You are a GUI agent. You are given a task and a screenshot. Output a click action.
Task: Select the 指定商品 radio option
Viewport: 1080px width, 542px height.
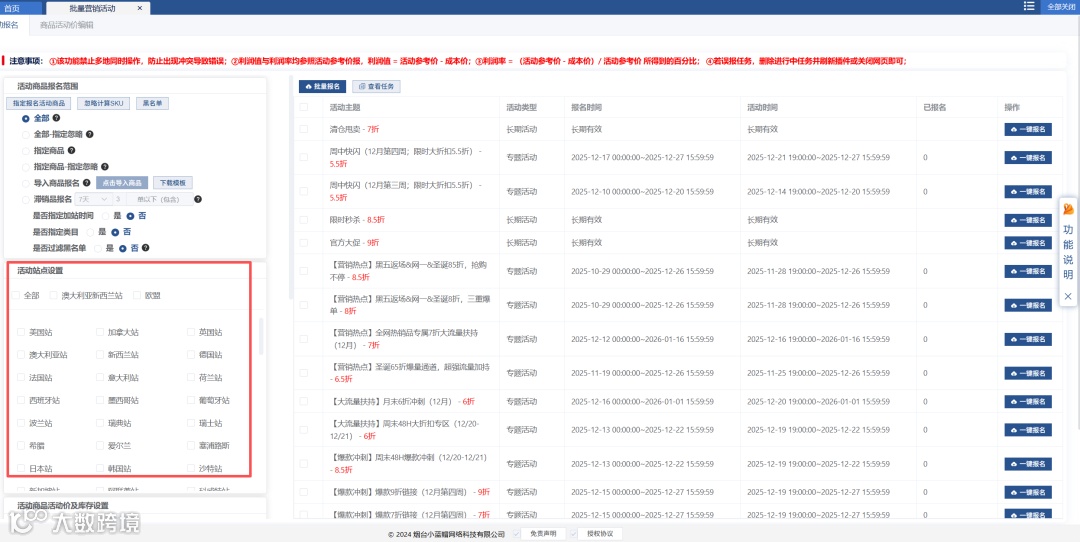[x=25, y=151]
